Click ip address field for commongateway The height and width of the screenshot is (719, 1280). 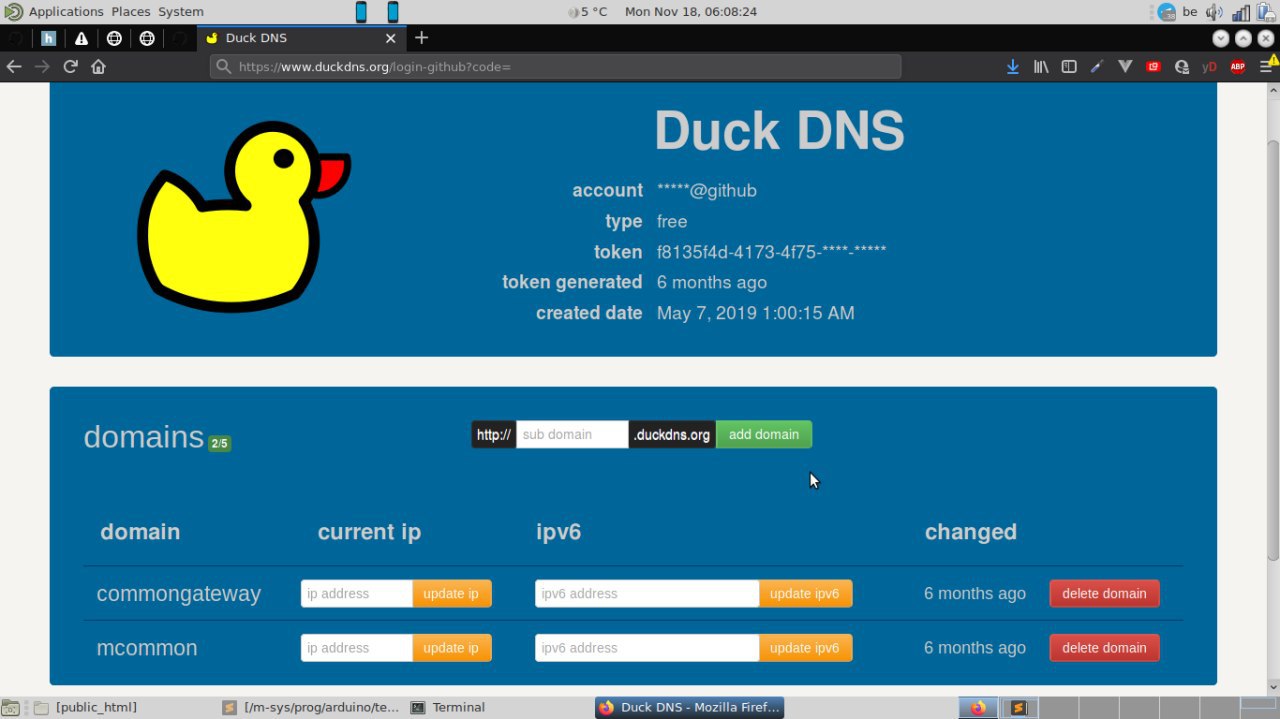pos(357,593)
